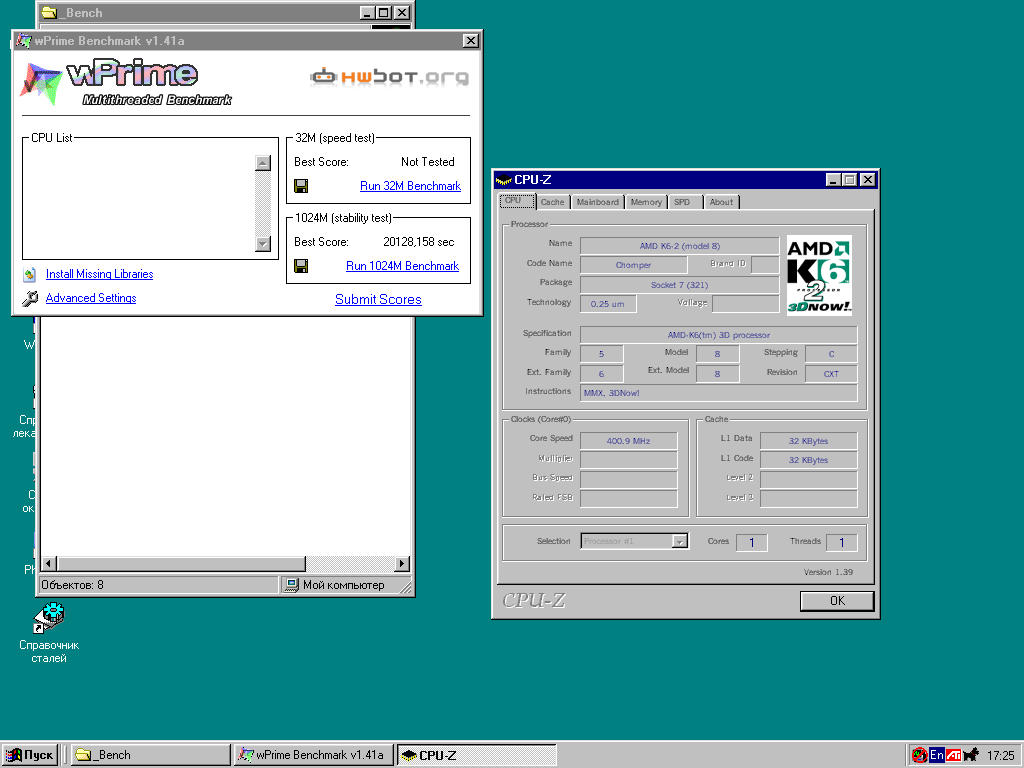
Task: Click the En language indicator in tray
Action: (937, 755)
